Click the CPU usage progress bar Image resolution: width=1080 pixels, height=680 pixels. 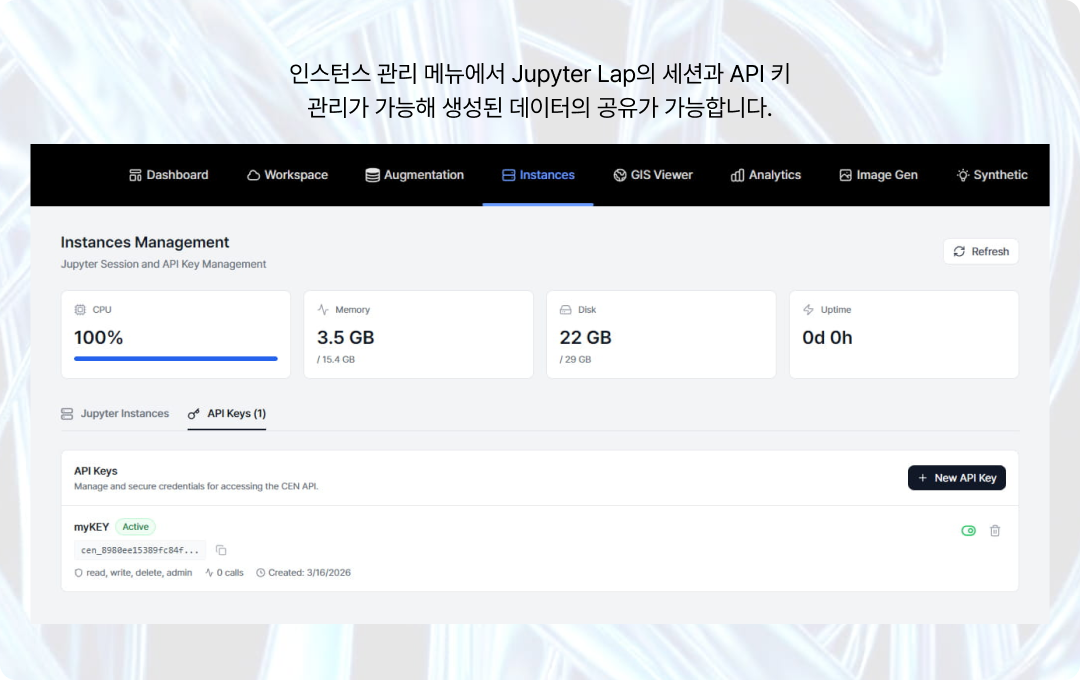[176, 358]
